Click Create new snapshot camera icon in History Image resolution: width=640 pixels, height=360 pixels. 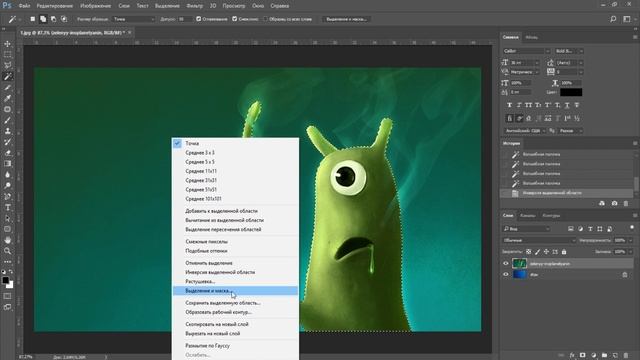click(614, 203)
